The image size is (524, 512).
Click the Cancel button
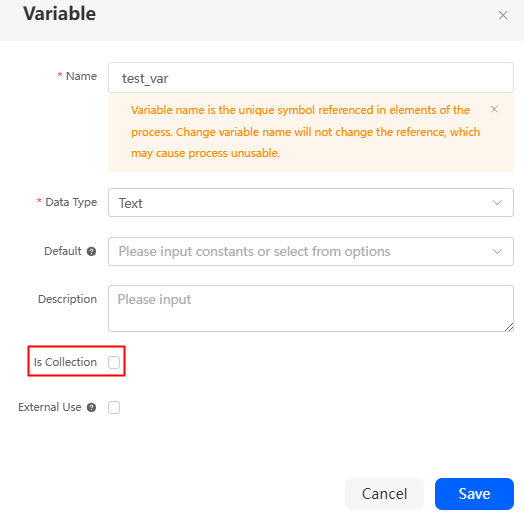tap(384, 494)
